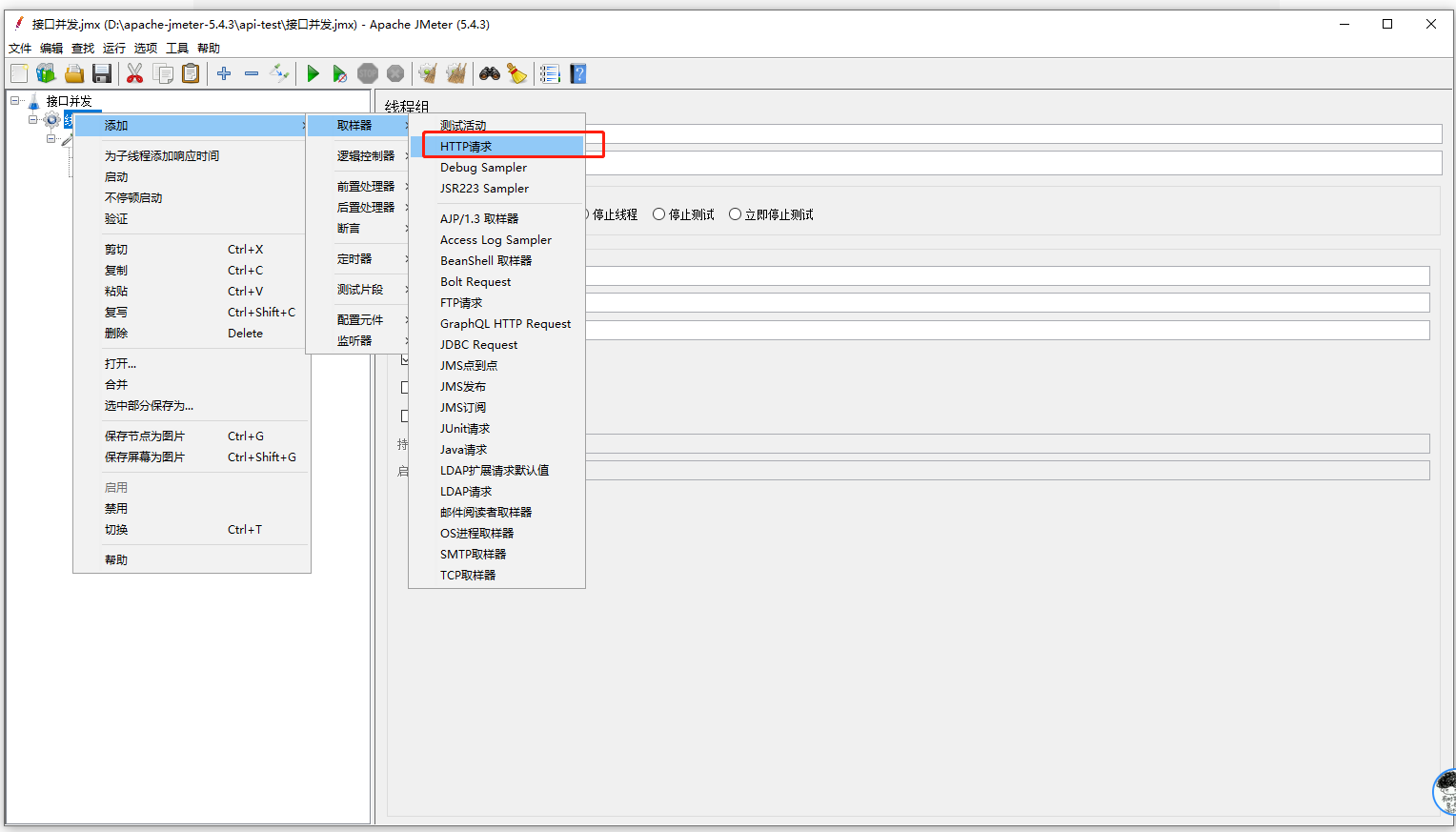Click the Clear results broom-gear icon
Screen dimensions: 1456x832
point(428,73)
